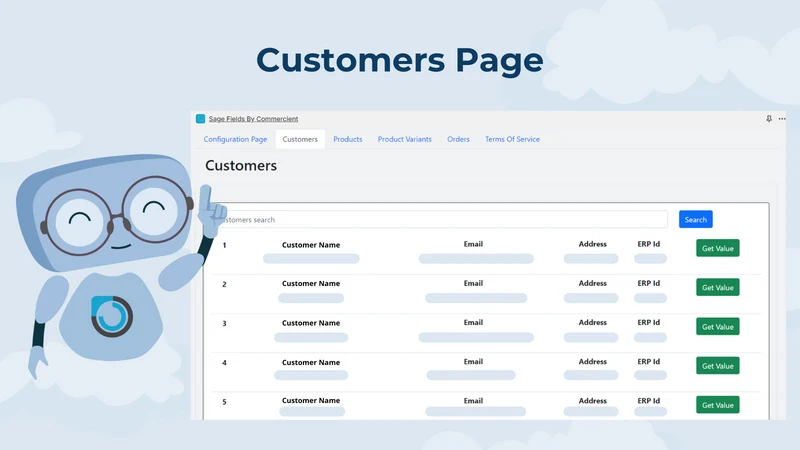Click the Customer Name label in row 1
800x450 pixels.
pyautogui.click(x=311, y=245)
